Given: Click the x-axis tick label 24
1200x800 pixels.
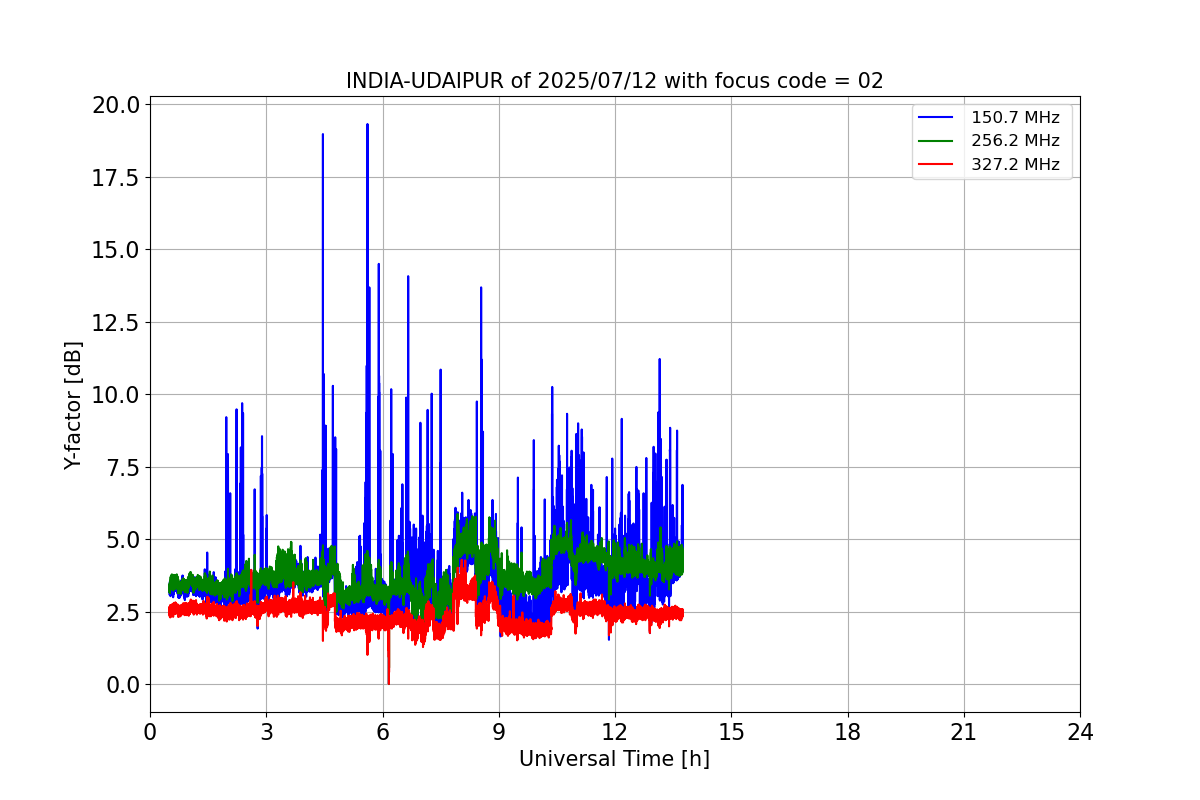Looking at the screenshot, I should (x=1080, y=732).
